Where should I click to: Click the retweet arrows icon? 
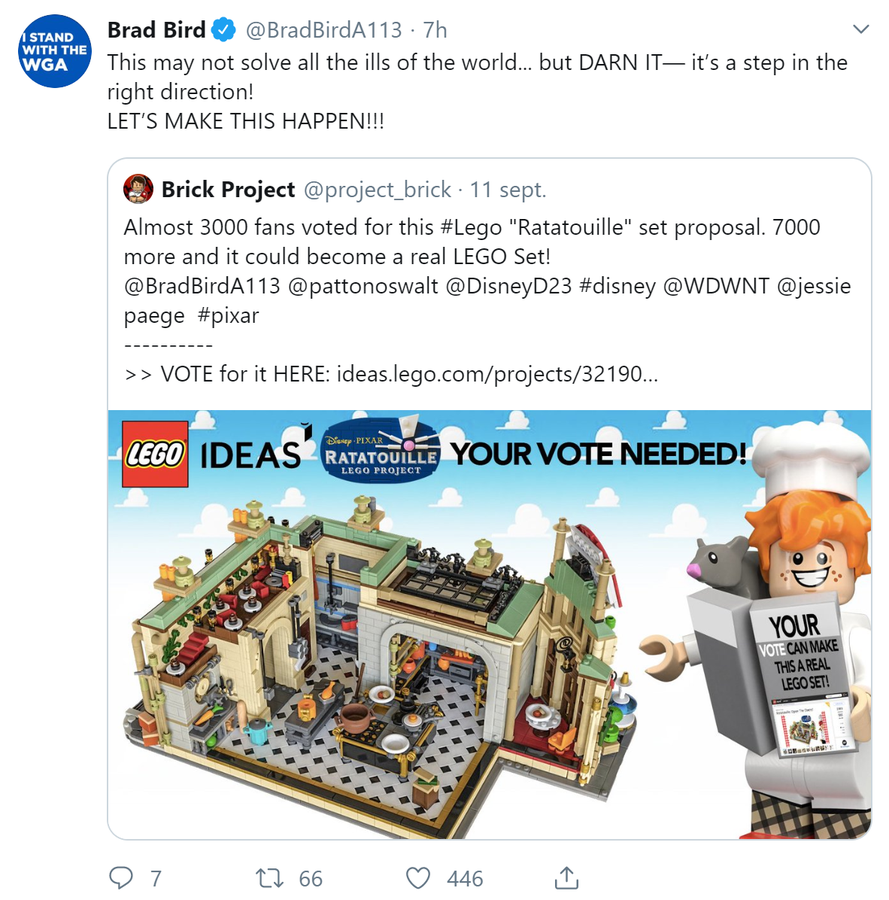269,878
